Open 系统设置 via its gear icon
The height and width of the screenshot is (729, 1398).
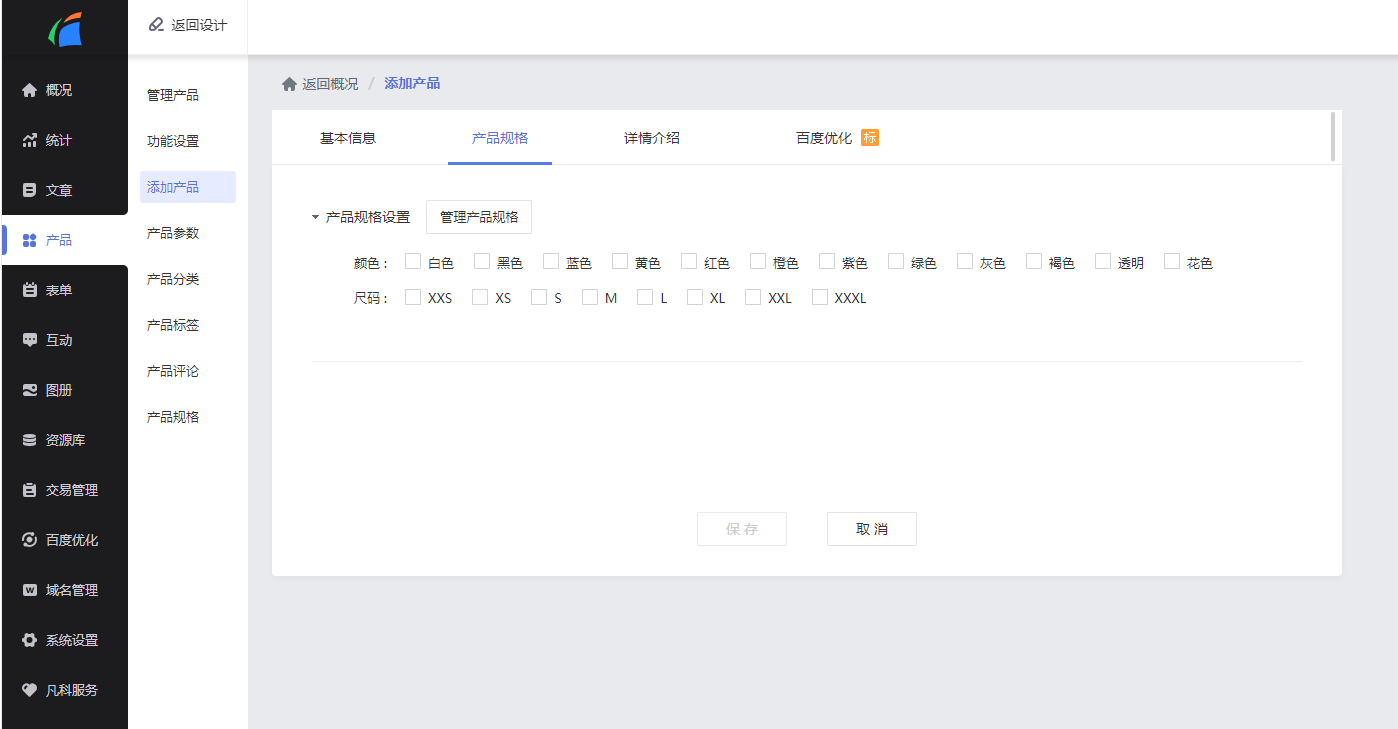pos(29,640)
